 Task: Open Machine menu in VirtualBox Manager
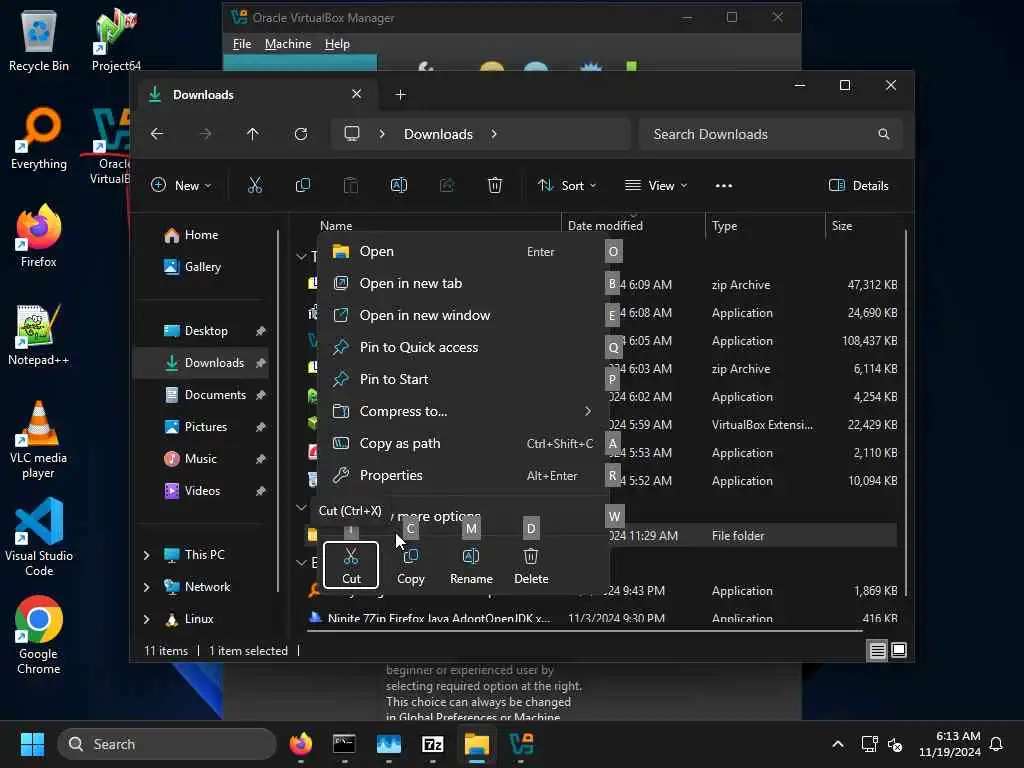[288, 44]
